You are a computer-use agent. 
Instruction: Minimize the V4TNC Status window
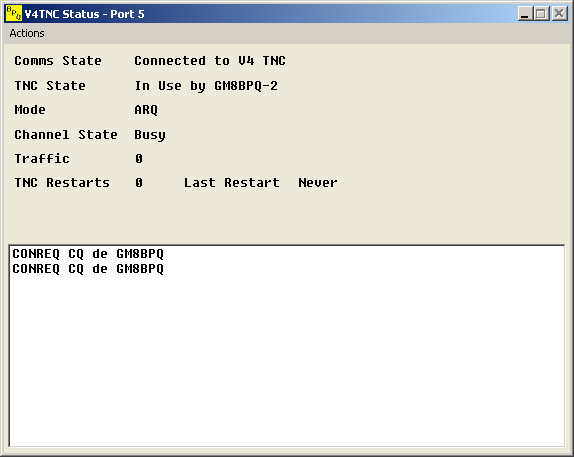(x=525, y=14)
